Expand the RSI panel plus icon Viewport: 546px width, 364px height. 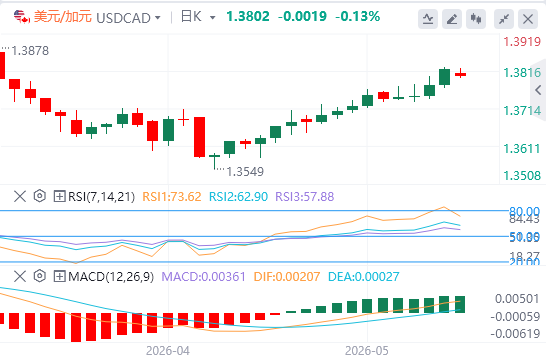tap(59, 196)
